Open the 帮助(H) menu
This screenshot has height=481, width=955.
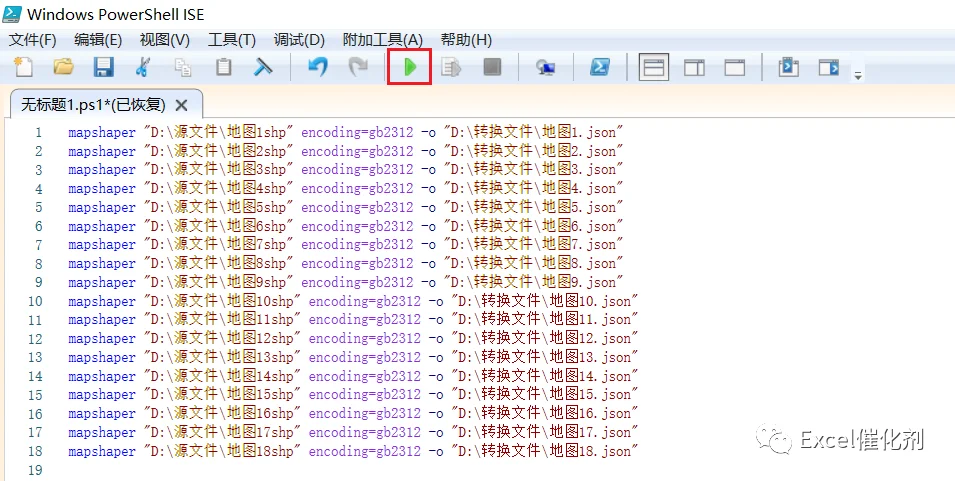coord(466,40)
